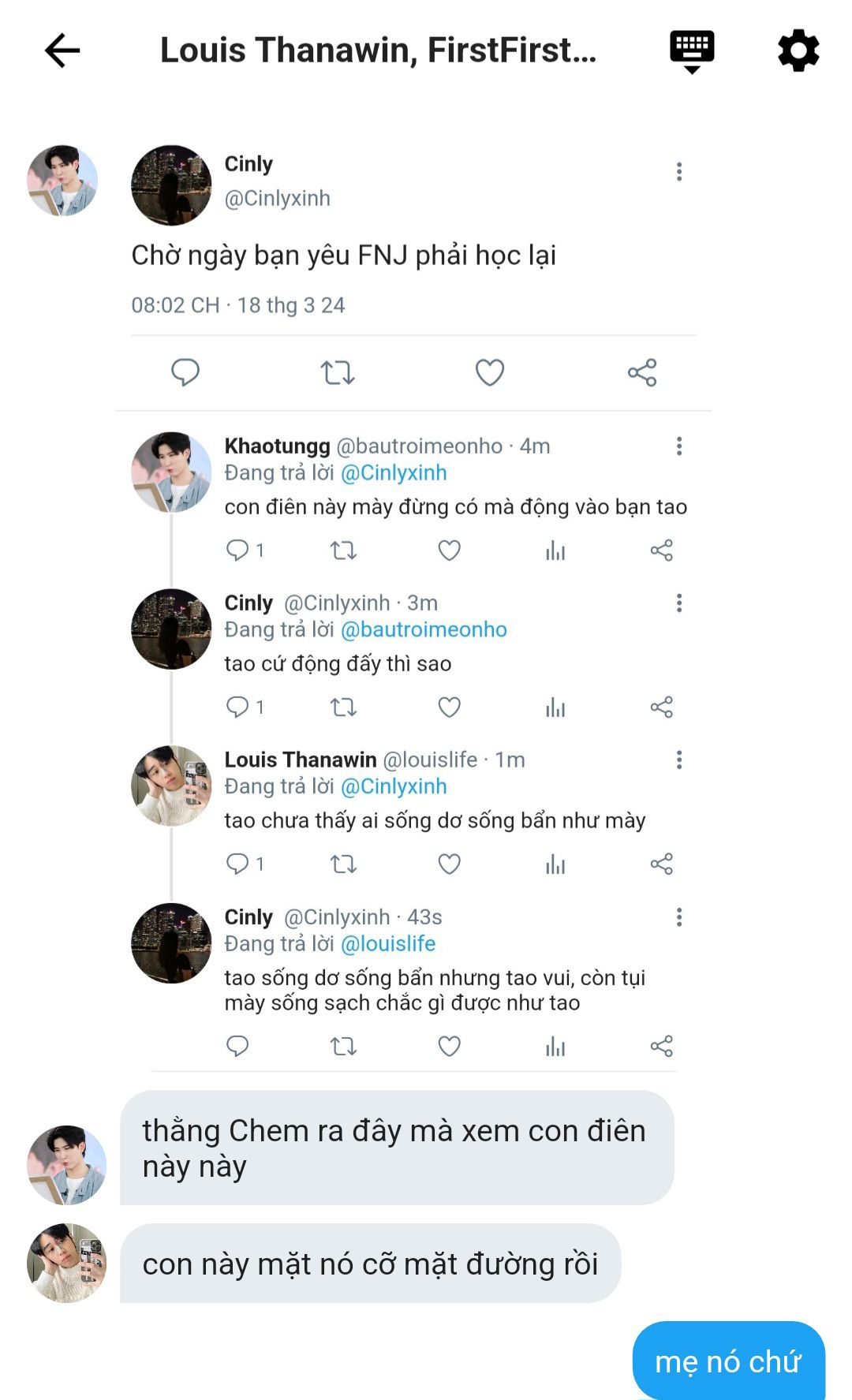852x1400 pixels.
Task: Tap the back arrow
Action: pos(62,51)
